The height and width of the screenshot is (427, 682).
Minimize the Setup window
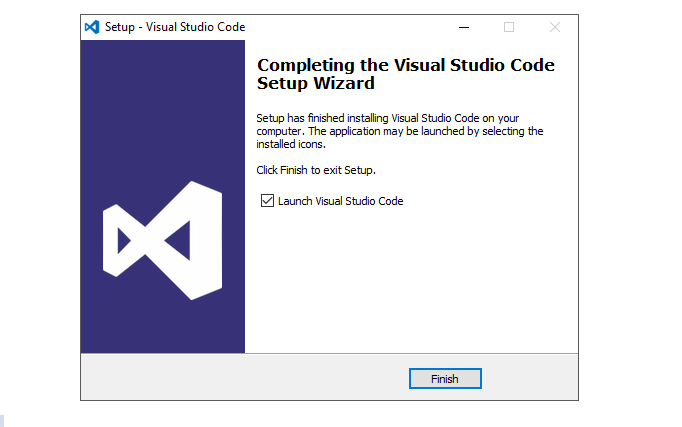pyautogui.click(x=463, y=27)
